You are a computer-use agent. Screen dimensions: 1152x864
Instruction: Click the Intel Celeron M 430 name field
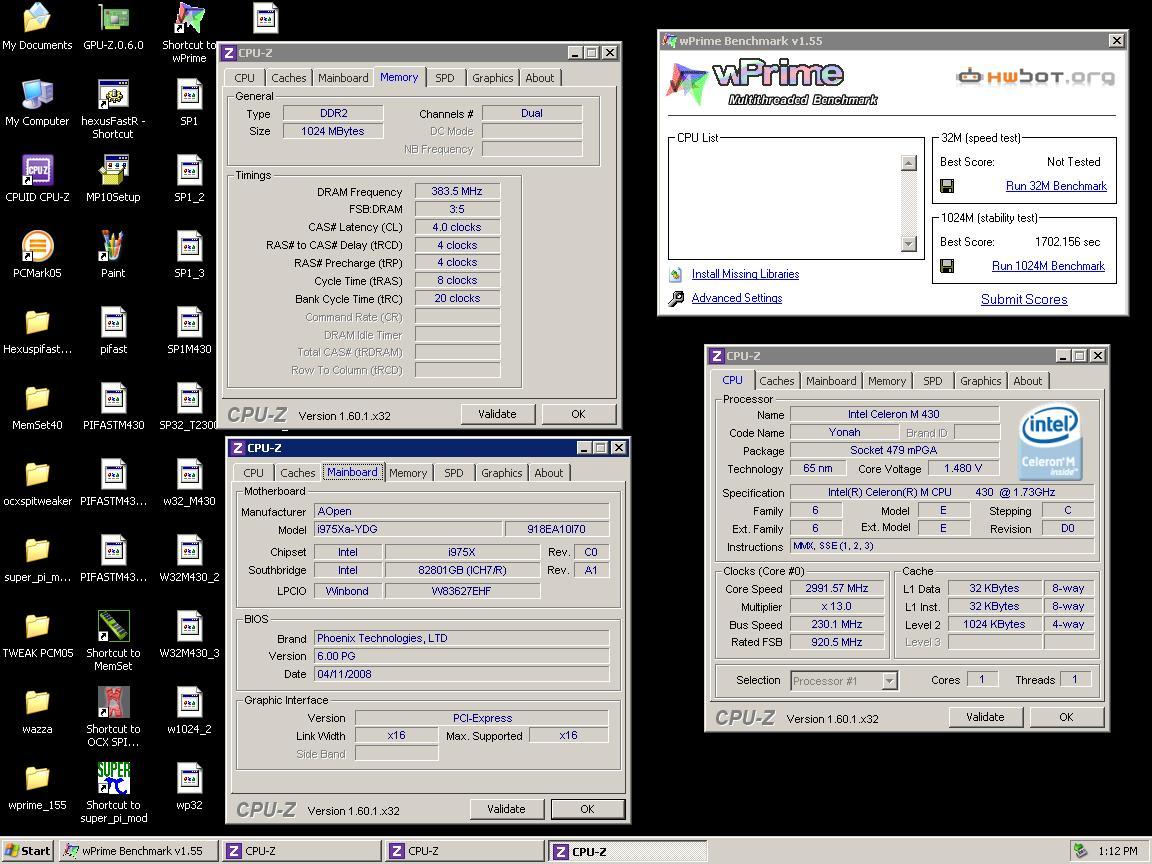pyautogui.click(x=893, y=414)
